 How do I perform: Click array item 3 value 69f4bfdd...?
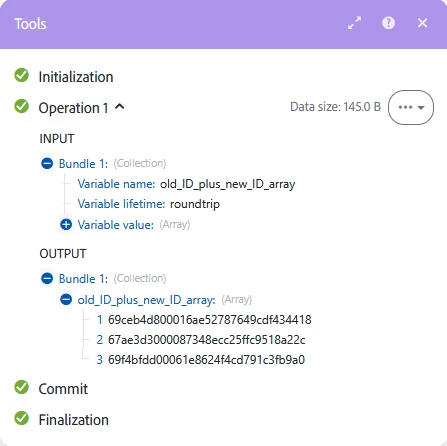pos(206,360)
